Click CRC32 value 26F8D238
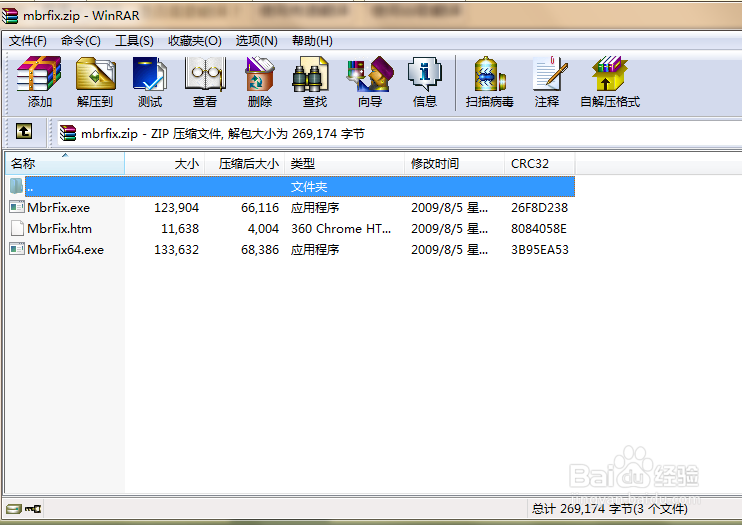 click(x=539, y=207)
